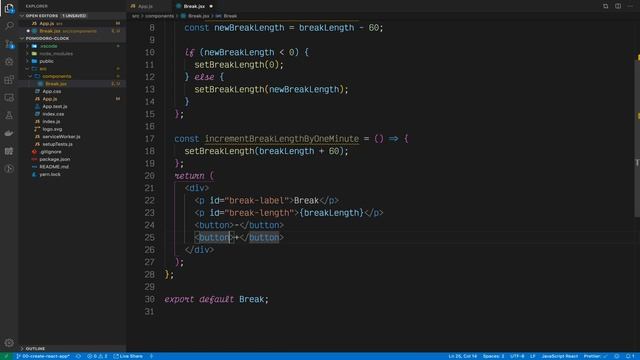Click line number 25 in gutter
Screen dimensions: 640x360
(149, 238)
